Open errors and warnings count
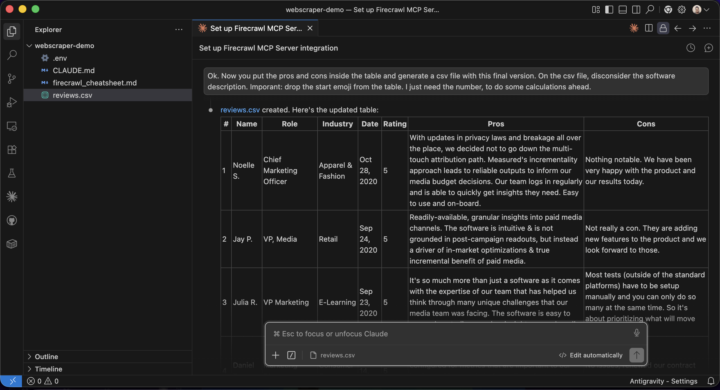 coord(43,381)
